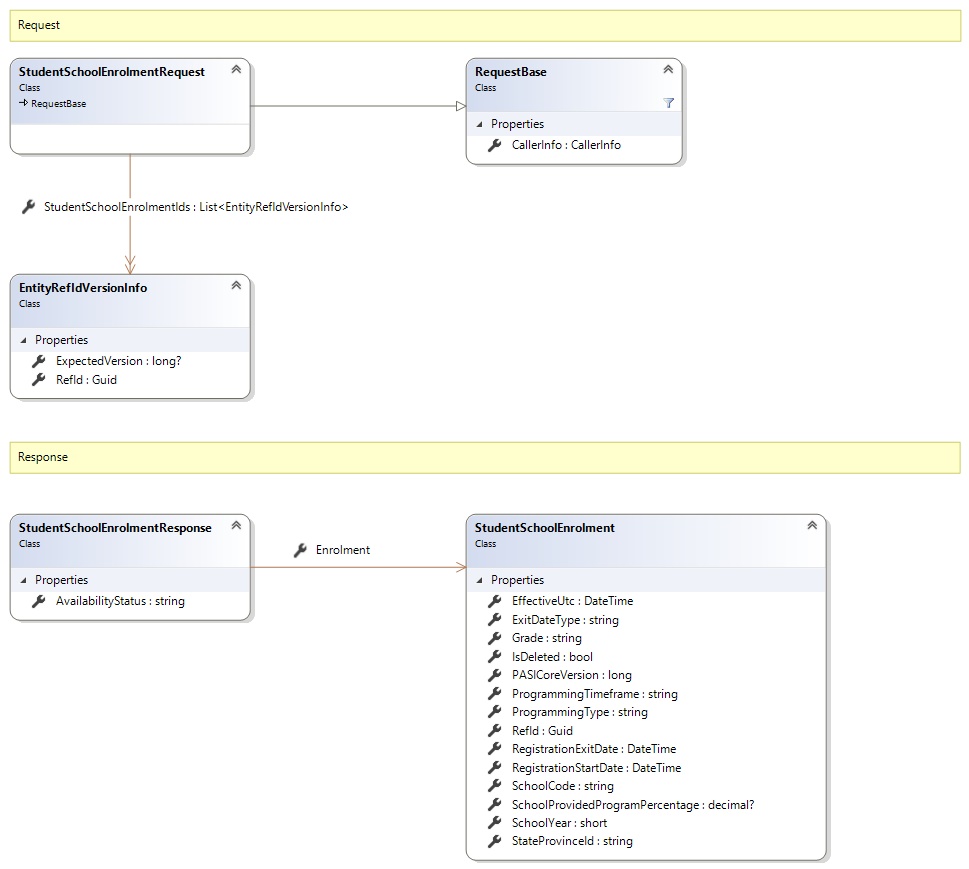
Task: Collapse Properties section in StudentSchoolEnrolment class
Action: (x=480, y=580)
